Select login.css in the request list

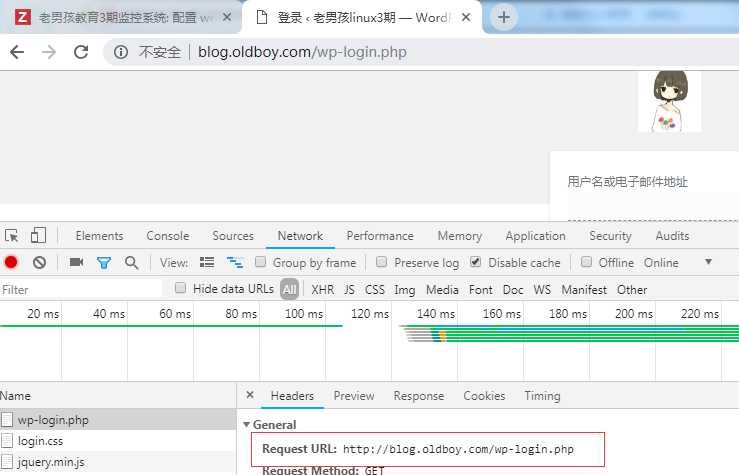tap(42, 441)
